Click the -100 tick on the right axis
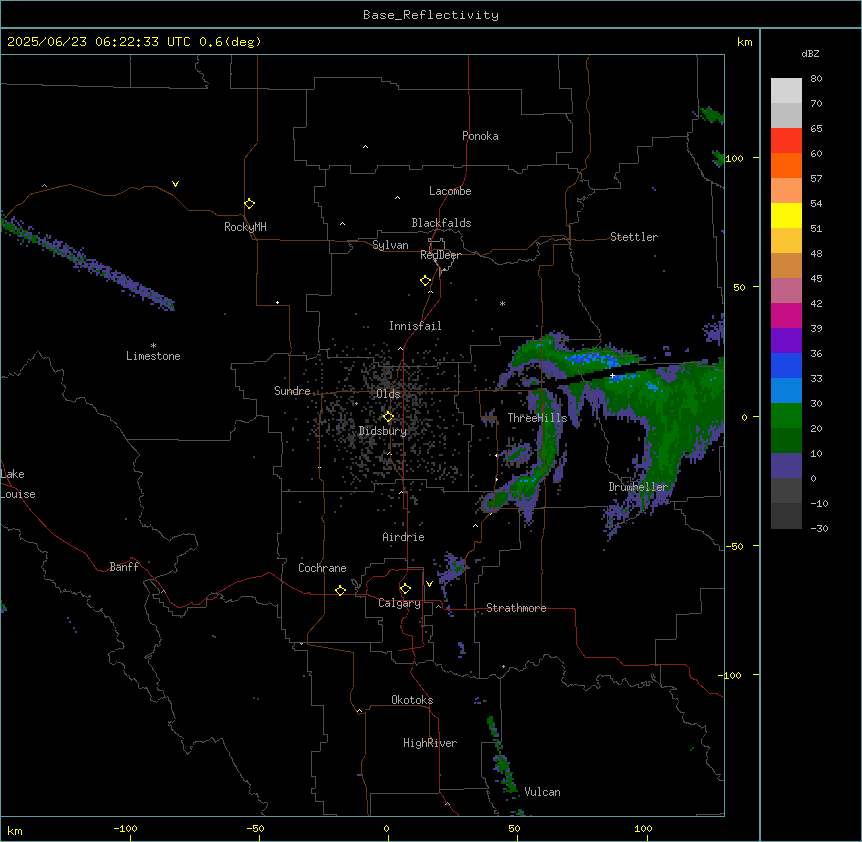The image size is (862, 842). click(x=730, y=675)
